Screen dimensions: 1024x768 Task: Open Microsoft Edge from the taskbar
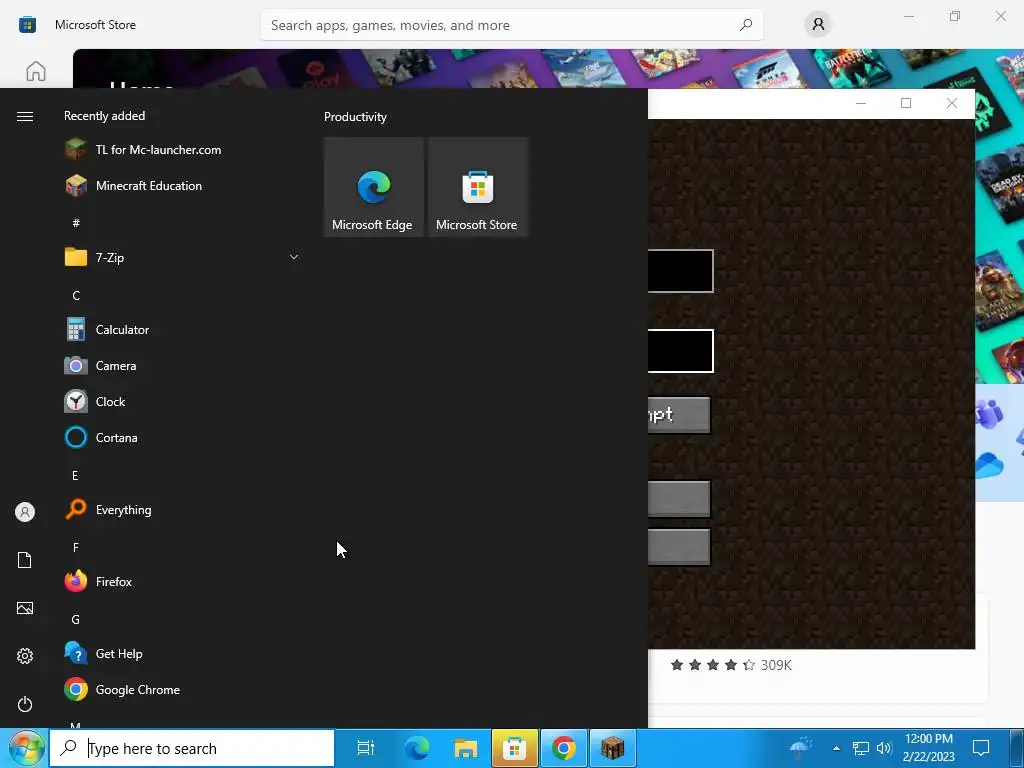417,748
